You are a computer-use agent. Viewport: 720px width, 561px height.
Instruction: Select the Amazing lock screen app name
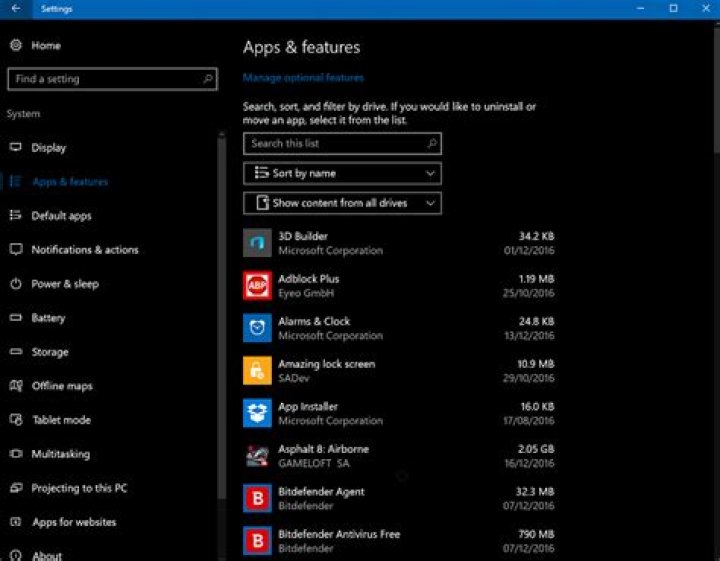[326, 364]
